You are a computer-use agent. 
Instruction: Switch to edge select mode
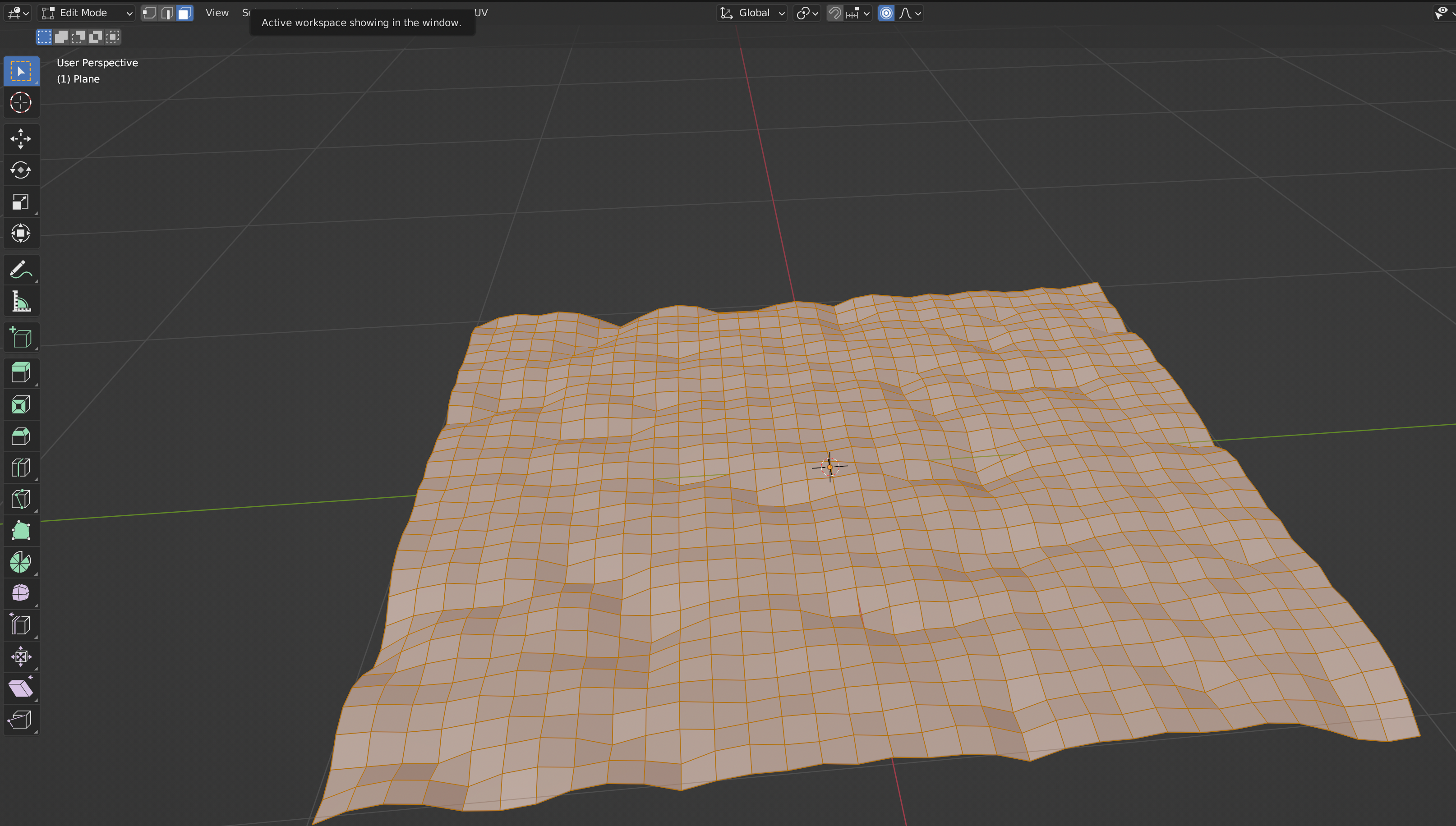click(167, 13)
